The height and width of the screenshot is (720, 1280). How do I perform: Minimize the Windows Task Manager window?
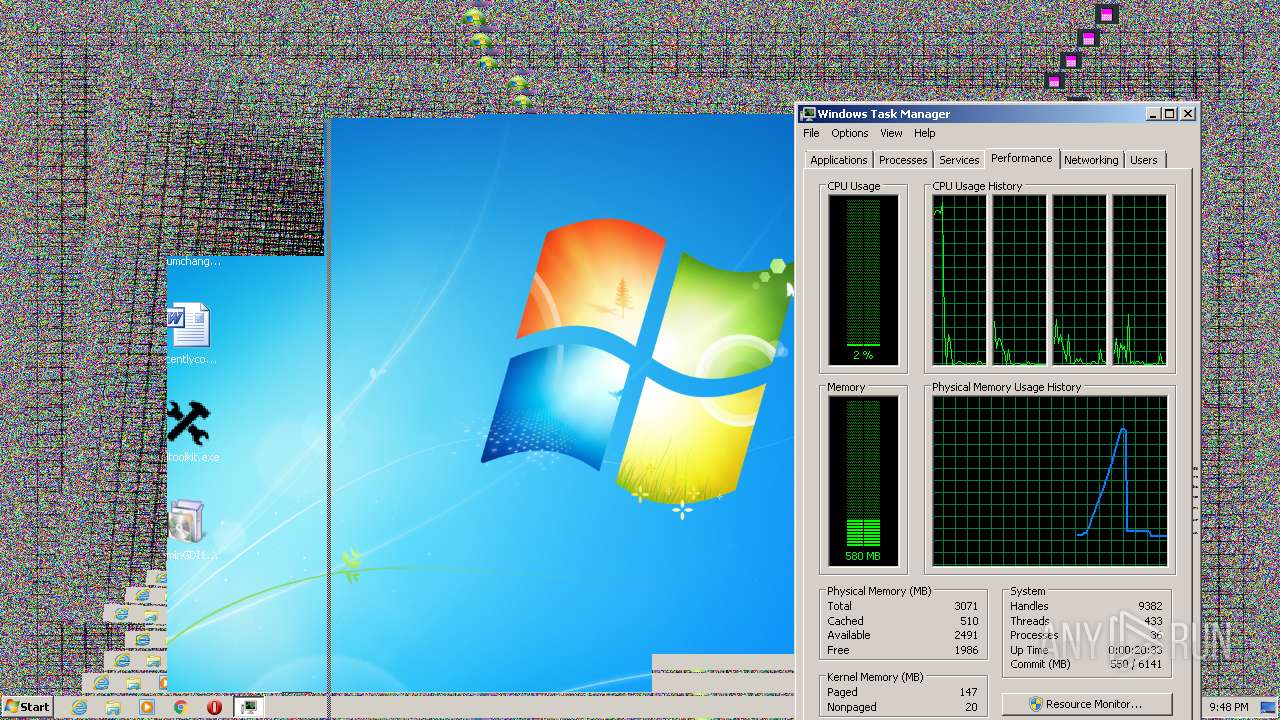point(1152,114)
